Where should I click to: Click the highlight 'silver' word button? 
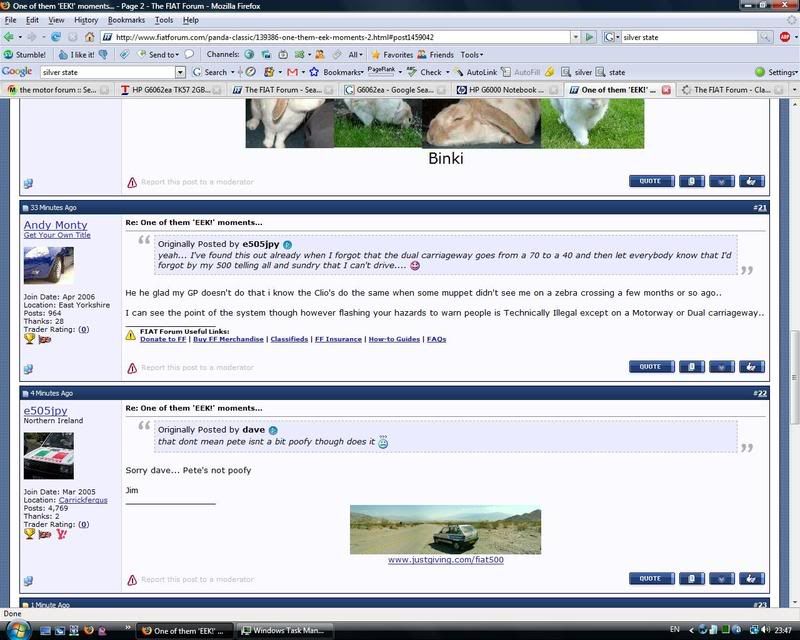pyautogui.click(x=577, y=72)
